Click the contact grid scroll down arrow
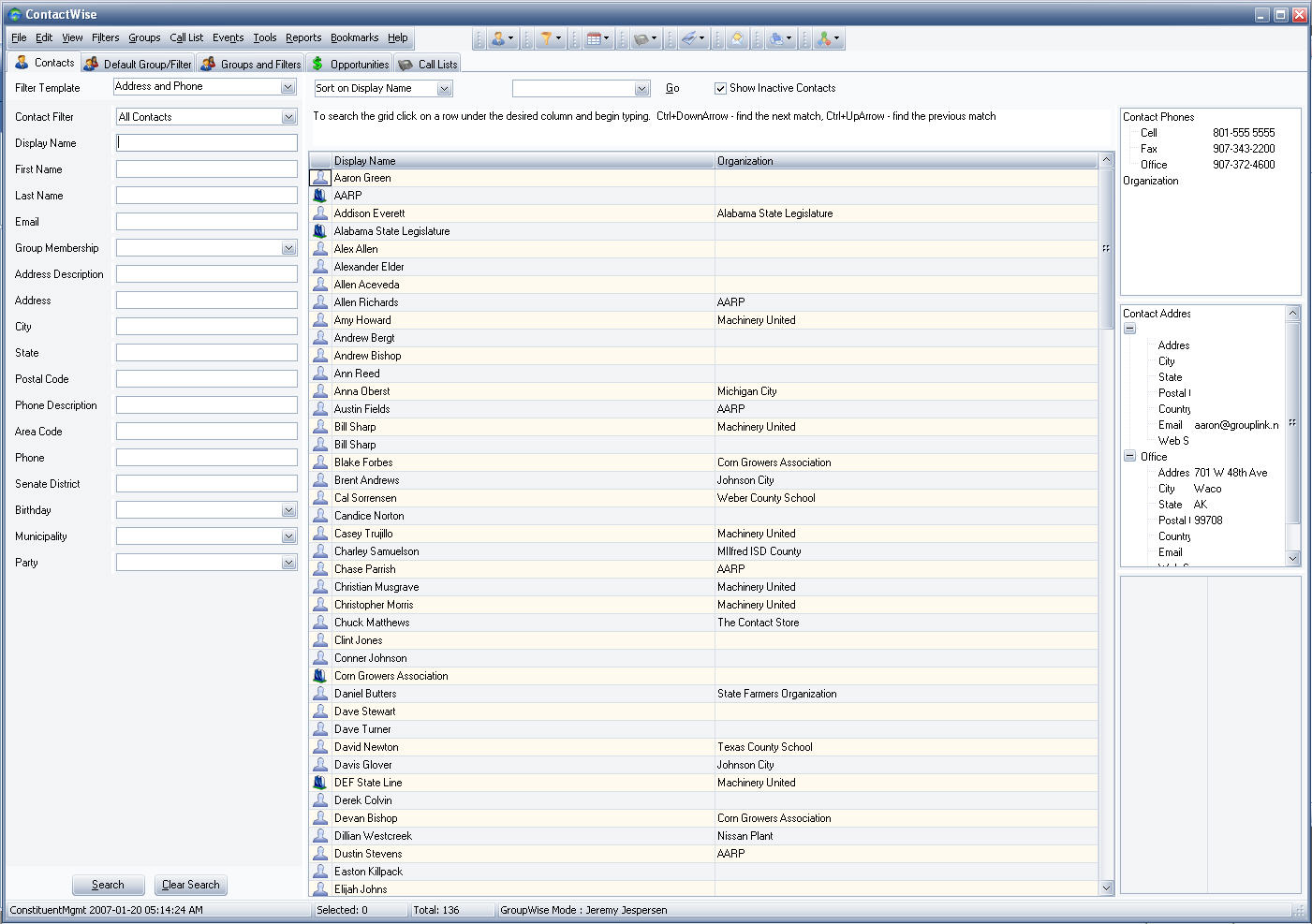 pos(1106,887)
